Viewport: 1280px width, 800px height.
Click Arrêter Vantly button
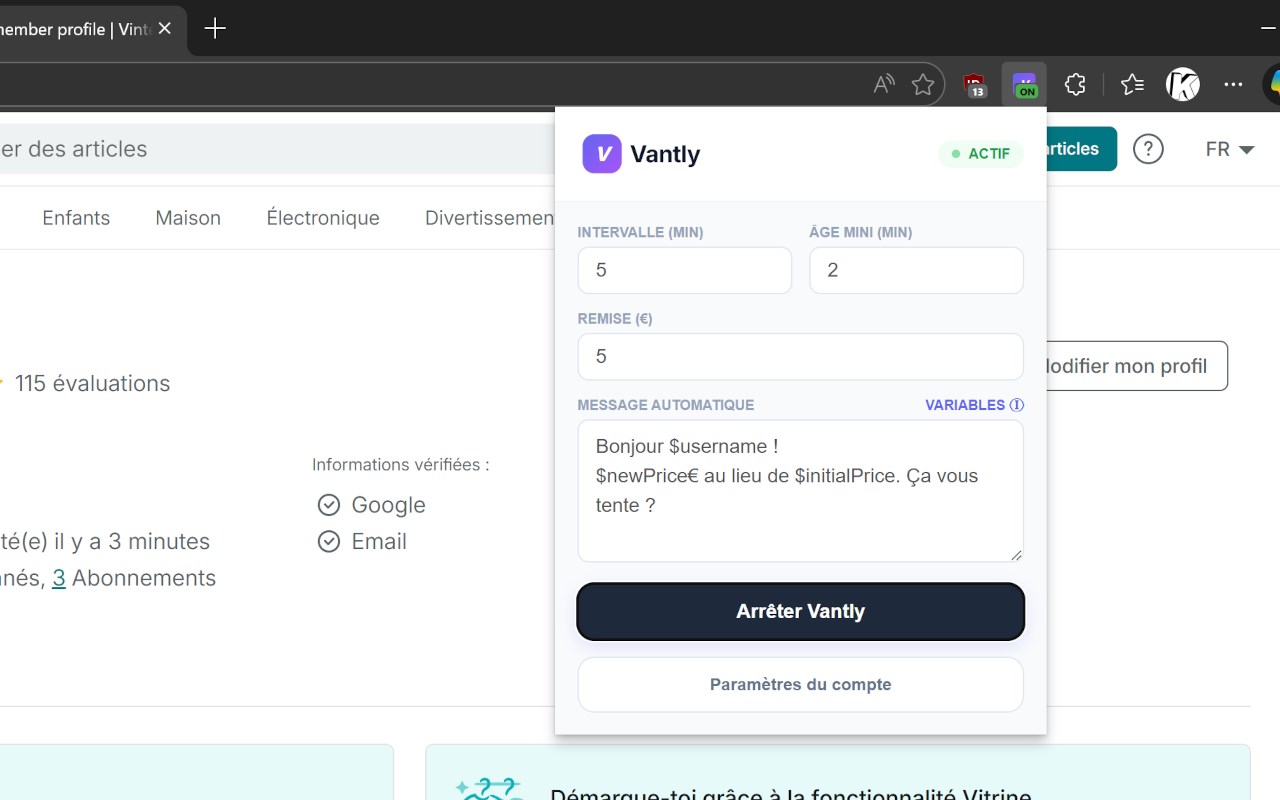[801, 611]
